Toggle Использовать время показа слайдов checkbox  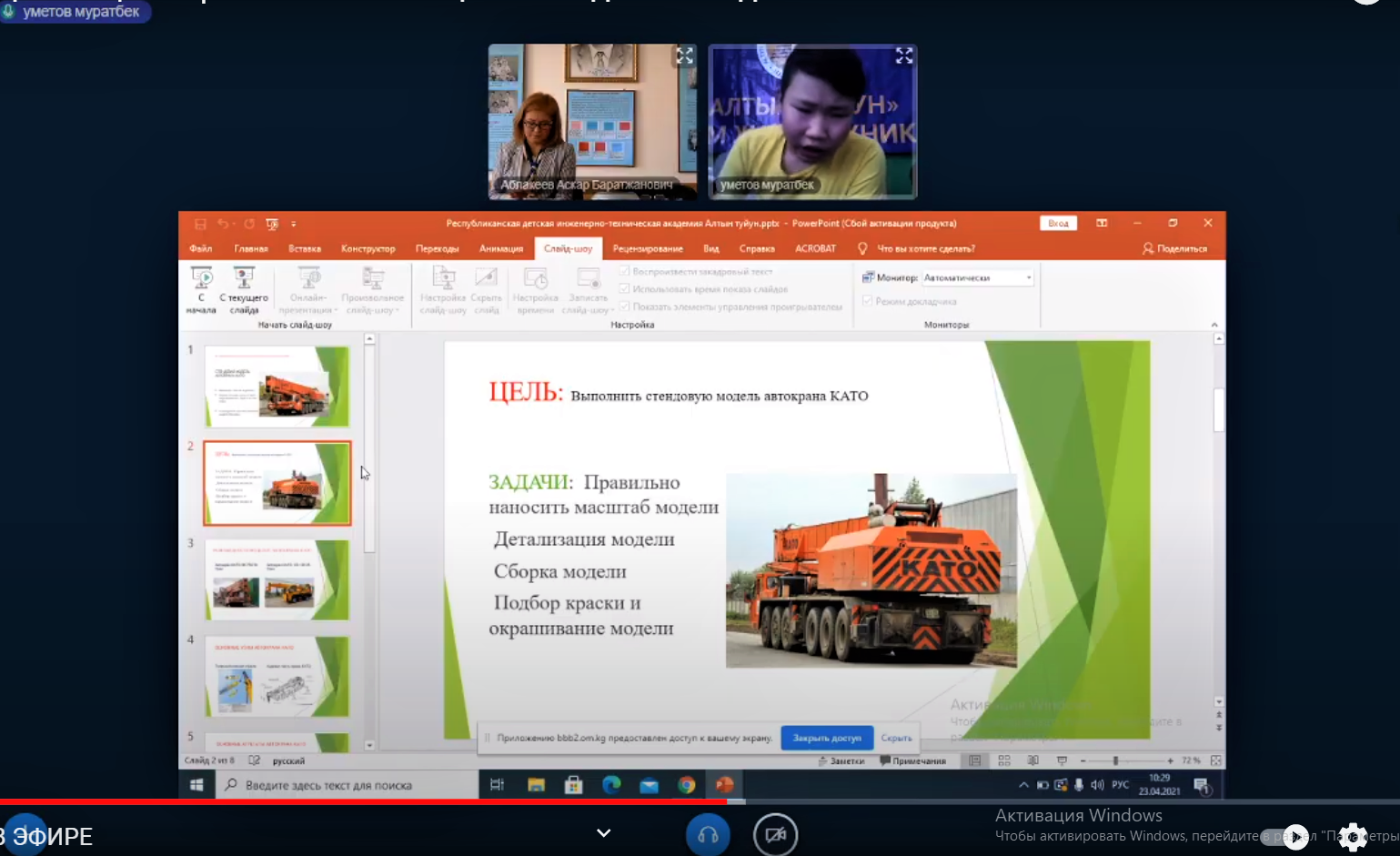(x=625, y=289)
